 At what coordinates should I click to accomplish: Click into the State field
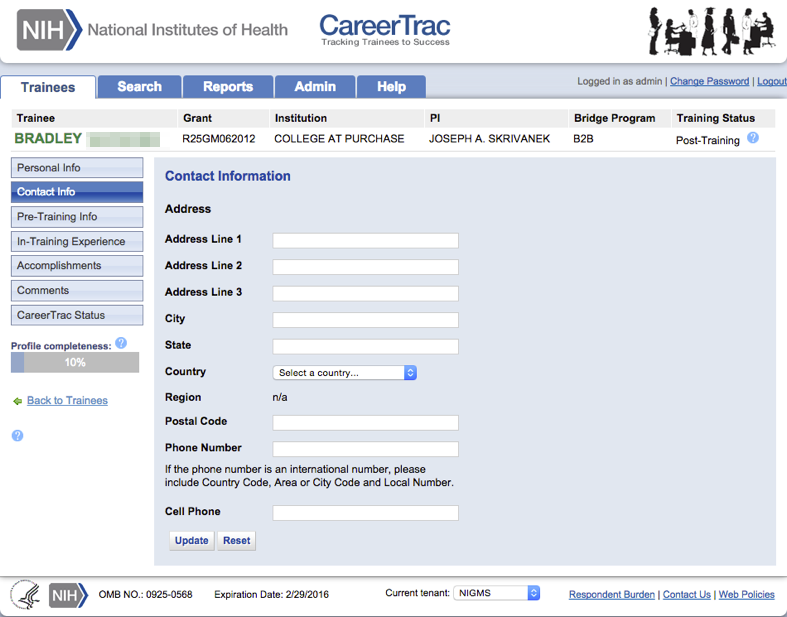pos(365,346)
